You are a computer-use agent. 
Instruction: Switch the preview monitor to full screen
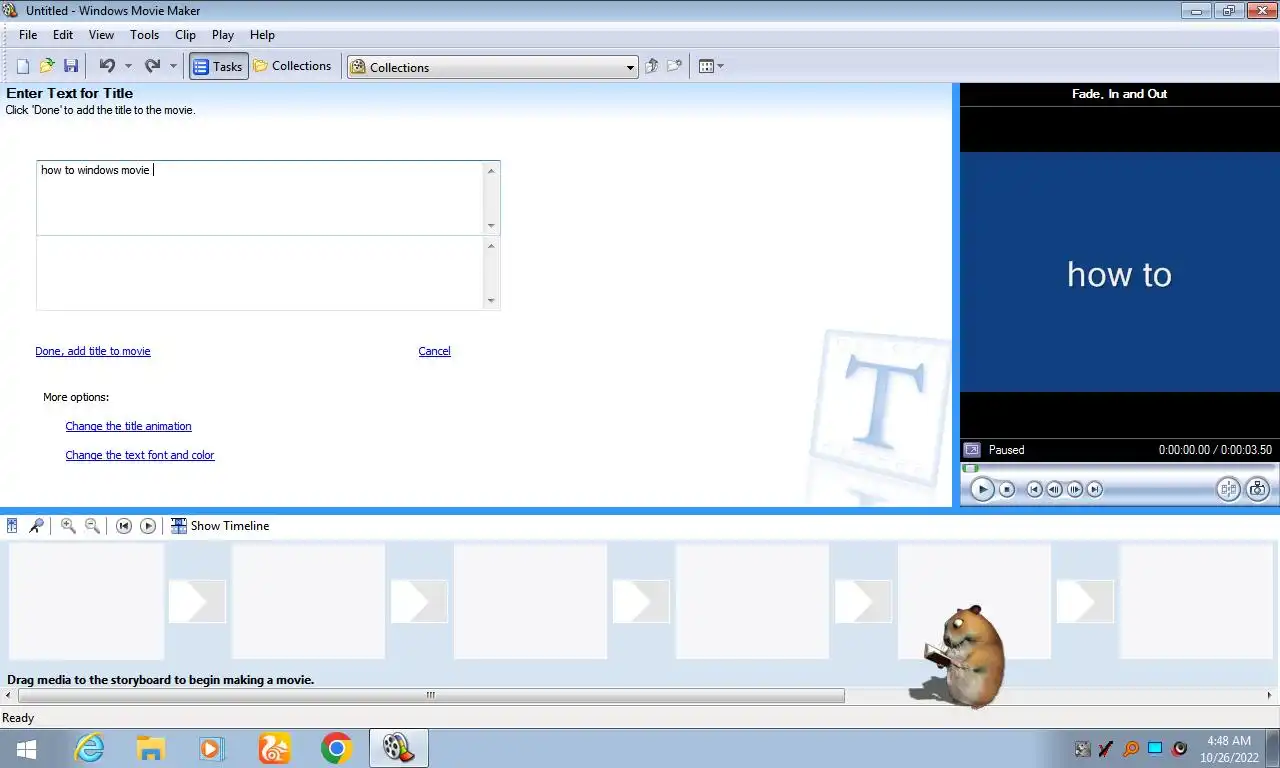point(972,450)
